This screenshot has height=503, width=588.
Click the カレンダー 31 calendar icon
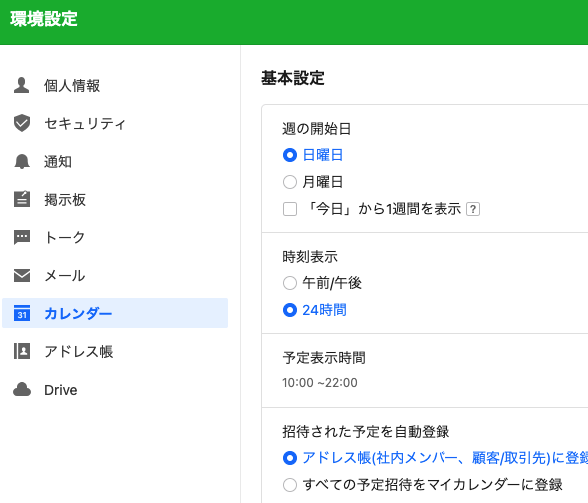click(x=22, y=313)
